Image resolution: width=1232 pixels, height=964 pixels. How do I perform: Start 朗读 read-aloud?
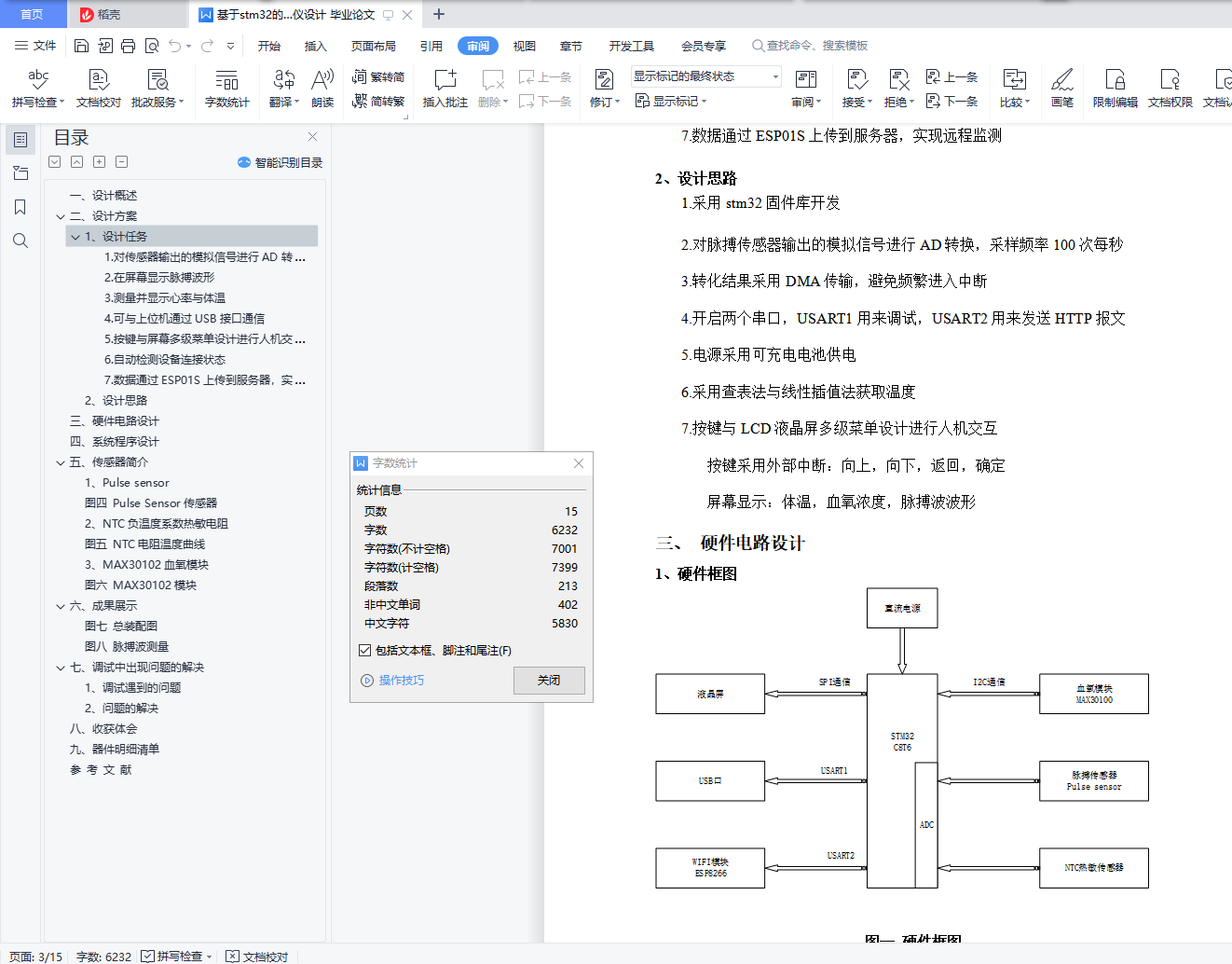[322, 89]
